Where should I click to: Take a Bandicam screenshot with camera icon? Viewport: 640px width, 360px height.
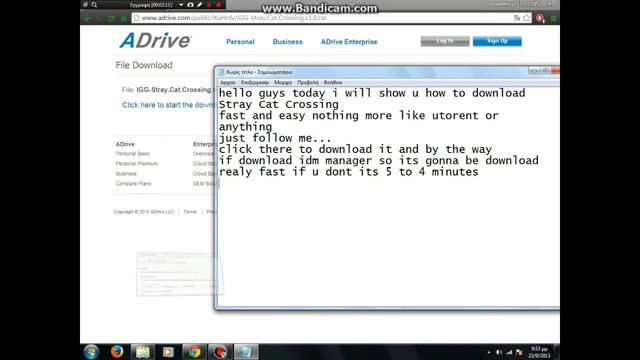(x=190, y=5)
